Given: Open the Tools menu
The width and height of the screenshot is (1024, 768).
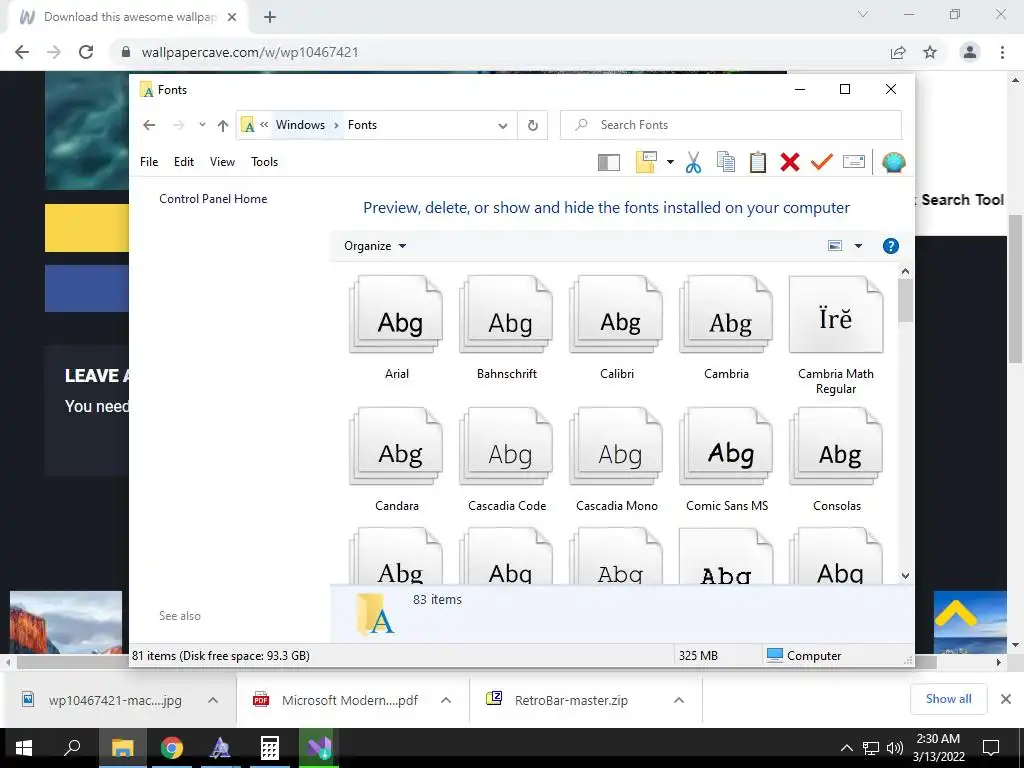Looking at the screenshot, I should [x=264, y=162].
